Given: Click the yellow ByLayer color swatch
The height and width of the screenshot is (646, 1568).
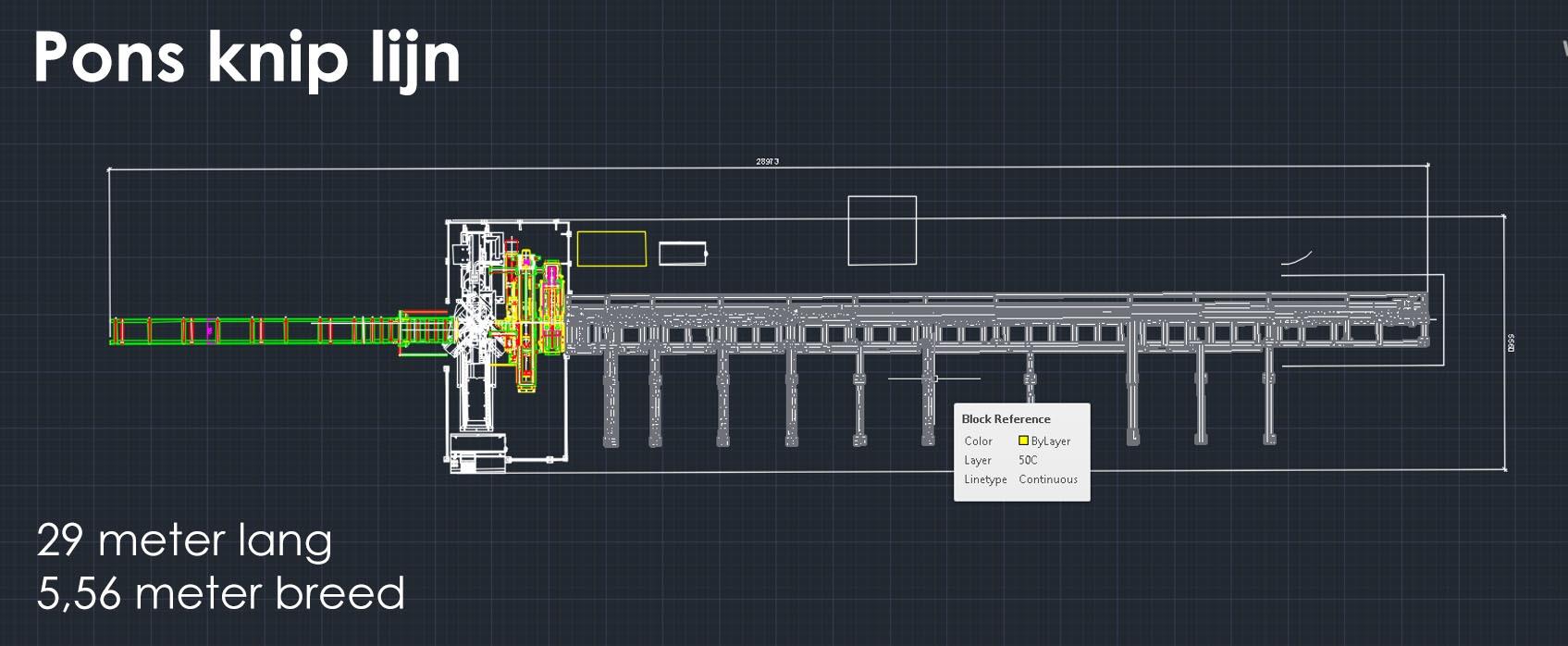Looking at the screenshot, I should click(x=1023, y=441).
